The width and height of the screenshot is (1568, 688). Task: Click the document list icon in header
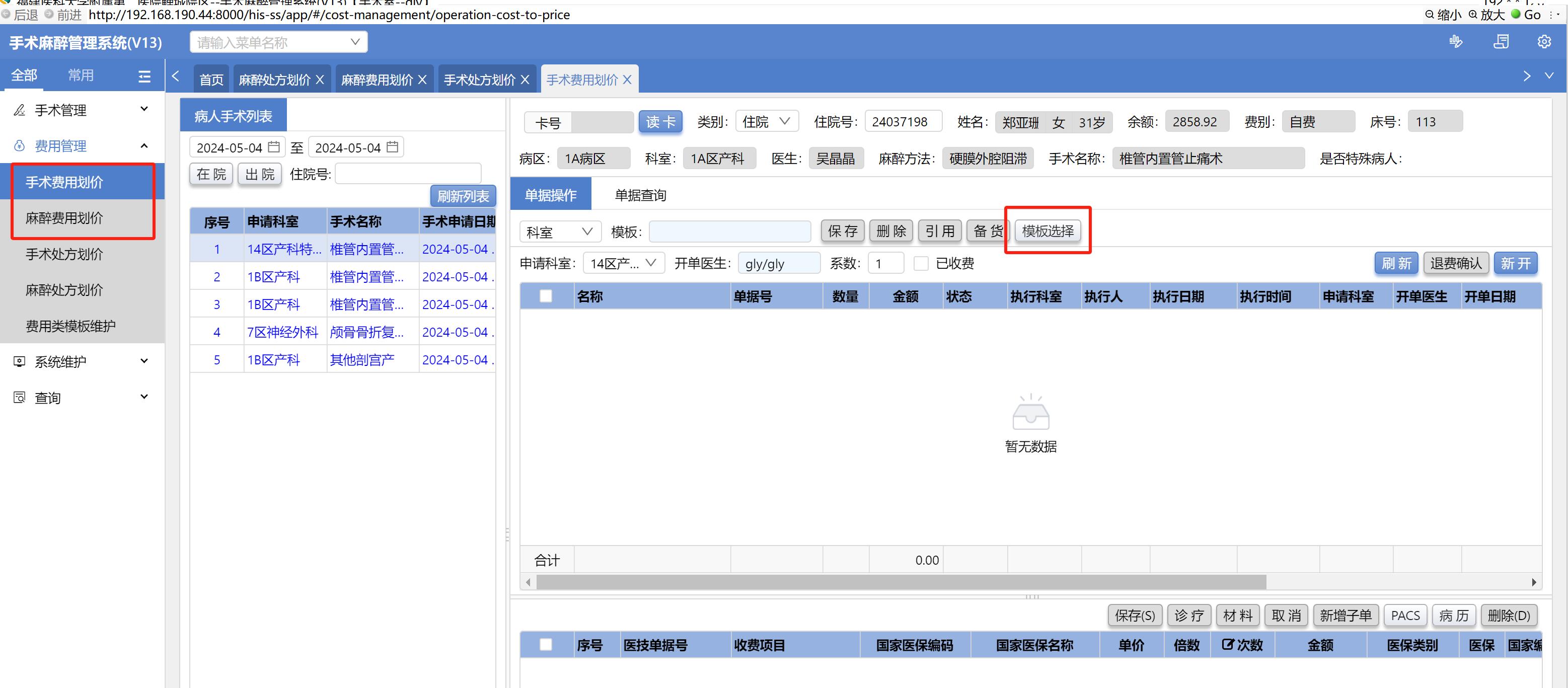pyautogui.click(x=1501, y=42)
